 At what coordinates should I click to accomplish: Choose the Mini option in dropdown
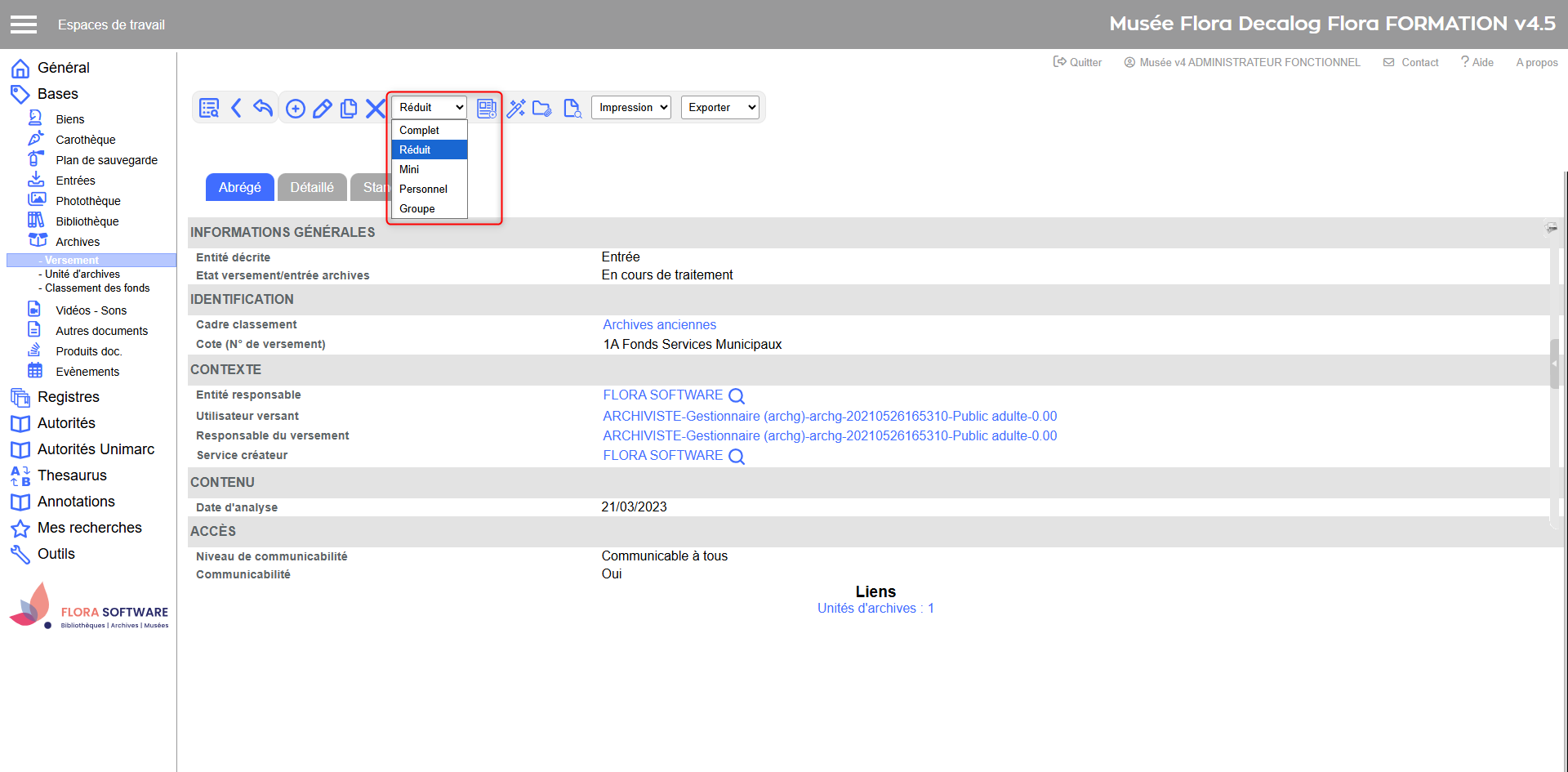coord(409,170)
